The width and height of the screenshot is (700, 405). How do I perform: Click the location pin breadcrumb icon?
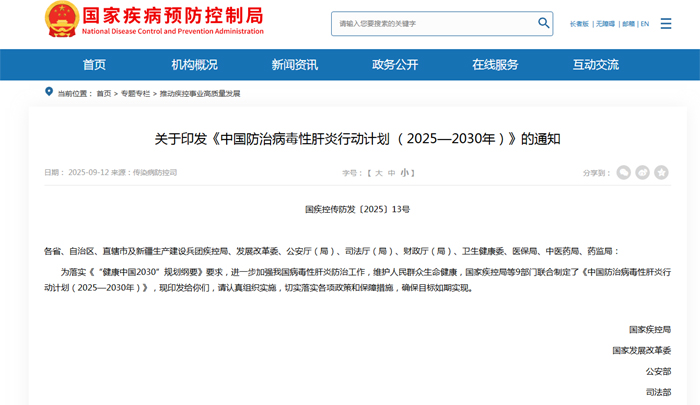point(49,92)
